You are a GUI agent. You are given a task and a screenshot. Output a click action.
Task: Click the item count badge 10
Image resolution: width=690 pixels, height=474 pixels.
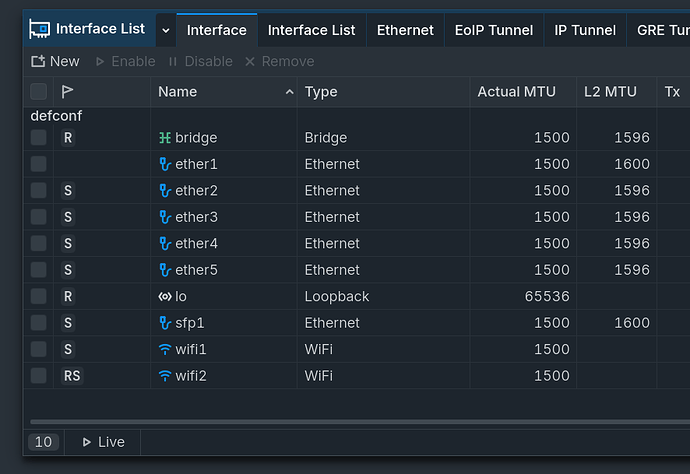[x=43, y=442]
